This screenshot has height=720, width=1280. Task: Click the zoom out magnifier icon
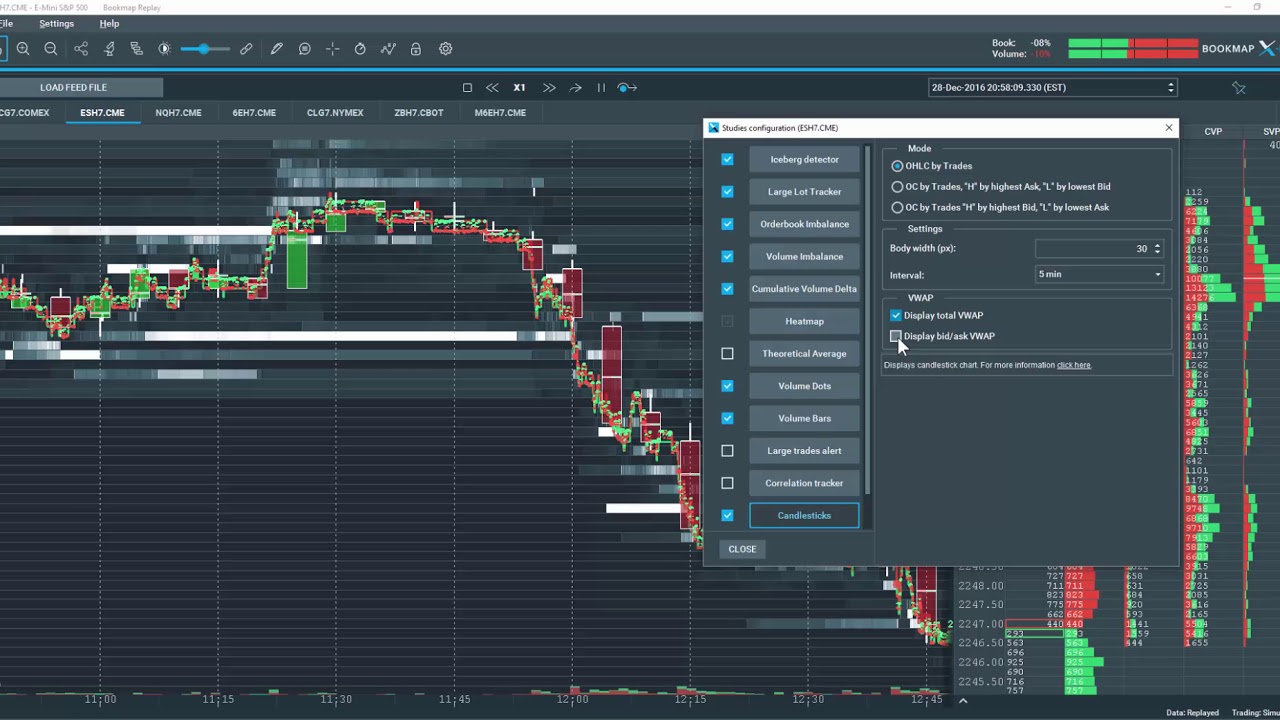point(51,49)
